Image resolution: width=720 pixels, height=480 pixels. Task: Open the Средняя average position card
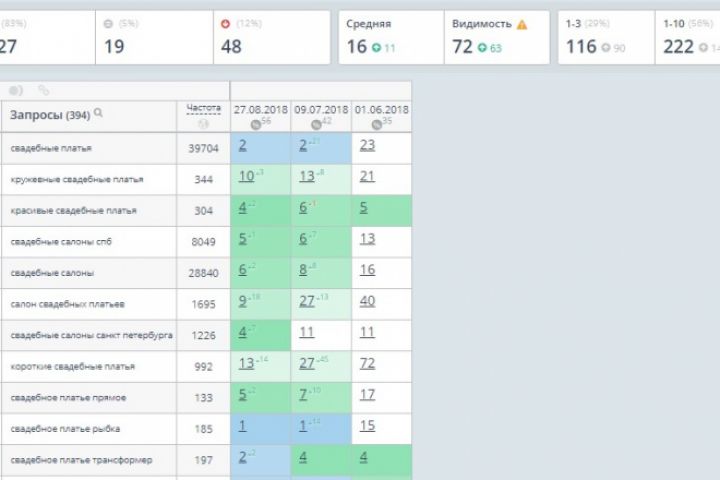click(390, 36)
